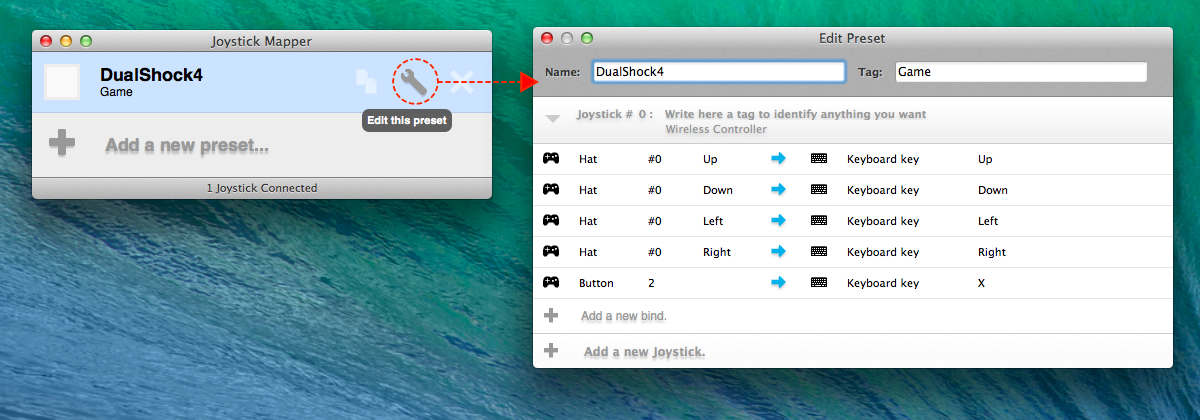Click the keyboard icon in the X key row

click(819, 283)
